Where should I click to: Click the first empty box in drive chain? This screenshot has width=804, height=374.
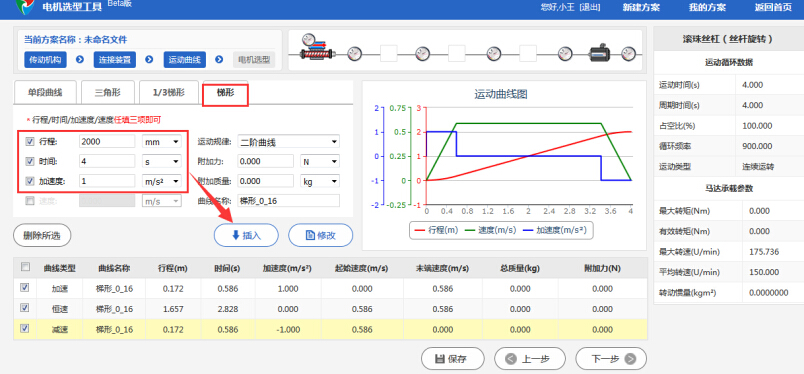[x=388, y=53]
